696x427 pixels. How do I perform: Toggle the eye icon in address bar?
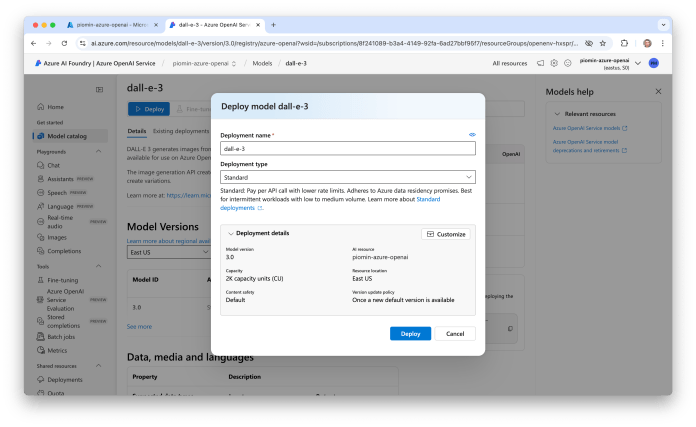(x=589, y=43)
